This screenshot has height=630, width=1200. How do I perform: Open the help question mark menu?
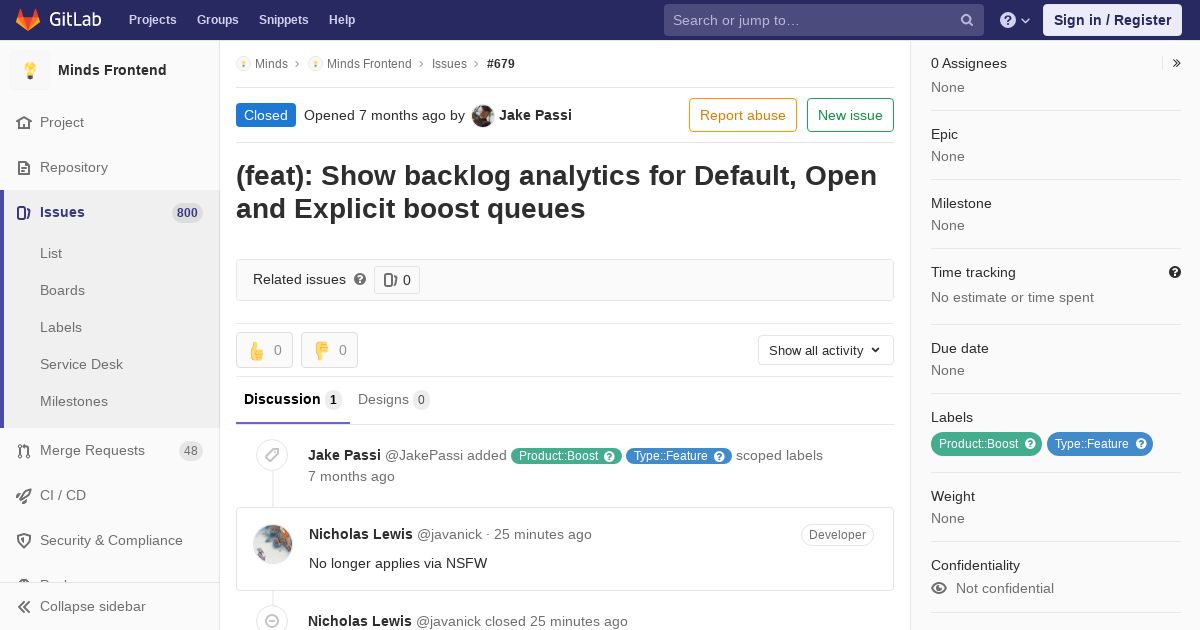click(1015, 20)
